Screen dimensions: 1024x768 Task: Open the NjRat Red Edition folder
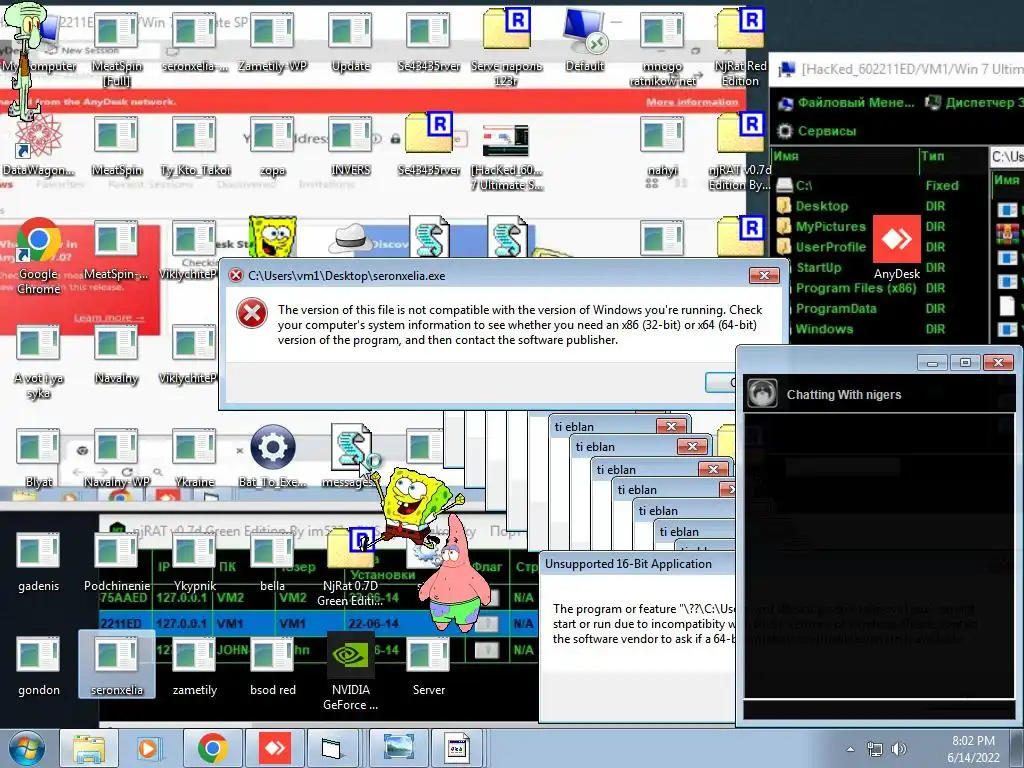740,47
